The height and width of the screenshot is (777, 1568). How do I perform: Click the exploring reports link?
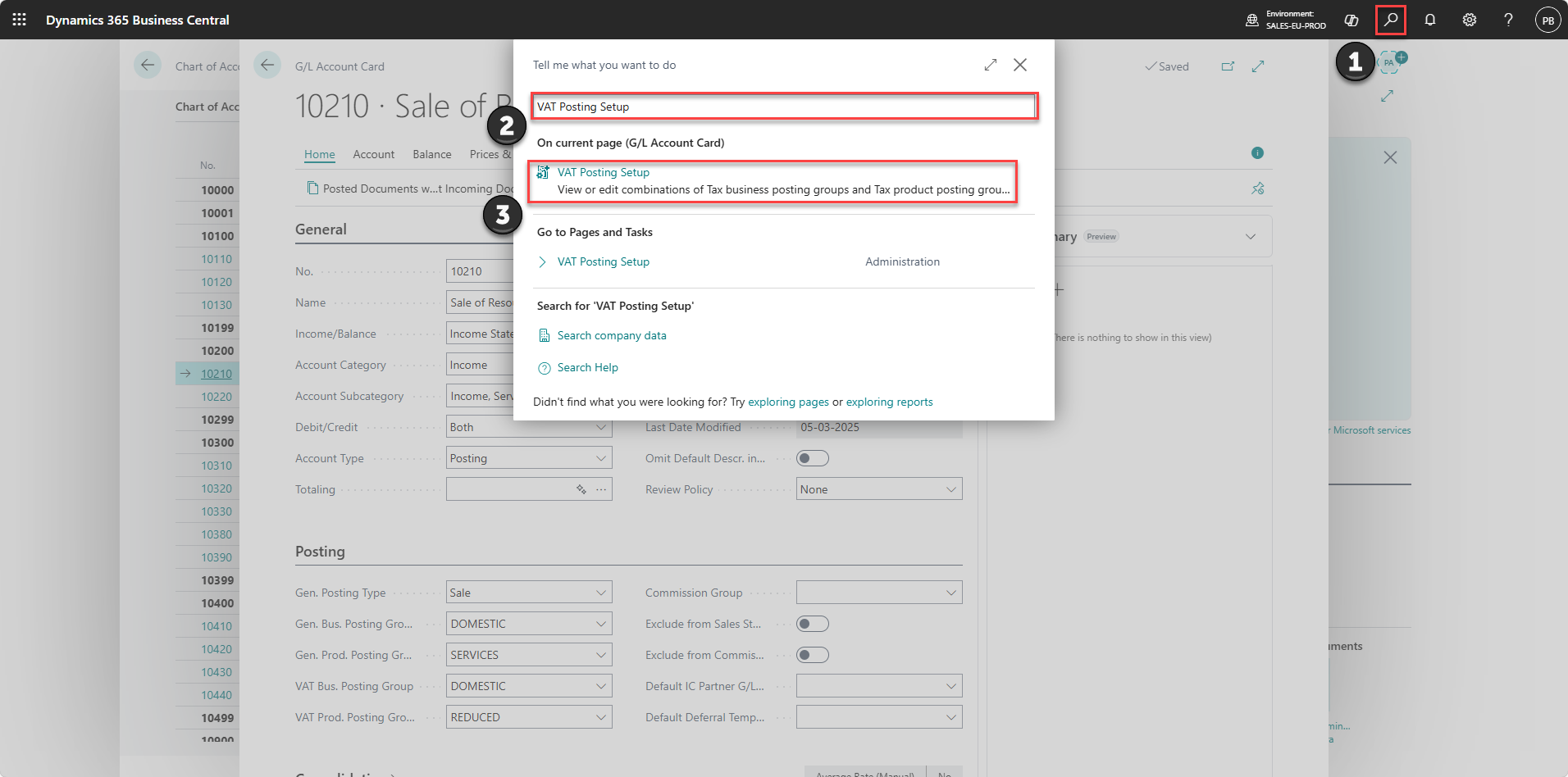[x=889, y=402]
